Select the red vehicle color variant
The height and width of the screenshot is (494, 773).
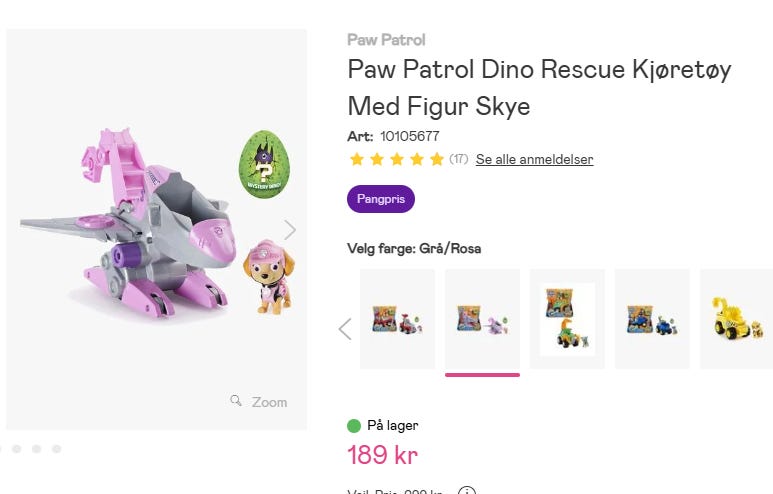point(397,318)
